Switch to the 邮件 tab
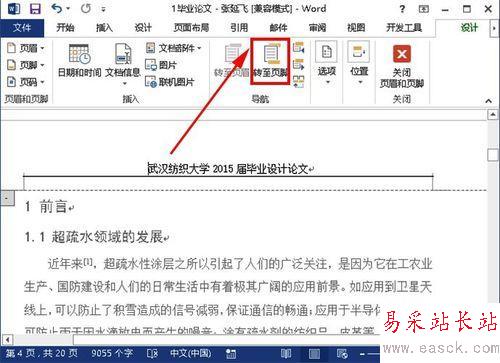Screen dimensions: 500x363 pos(278,27)
